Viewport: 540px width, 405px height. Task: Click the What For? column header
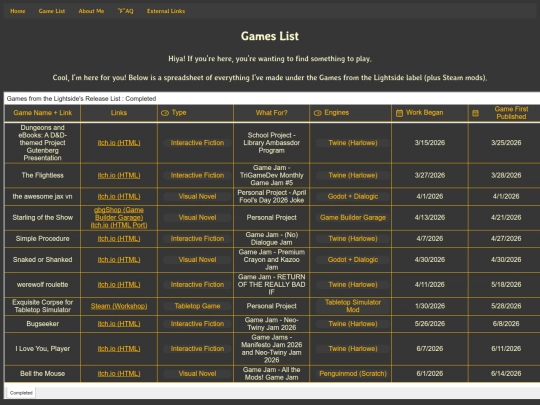[271, 113]
